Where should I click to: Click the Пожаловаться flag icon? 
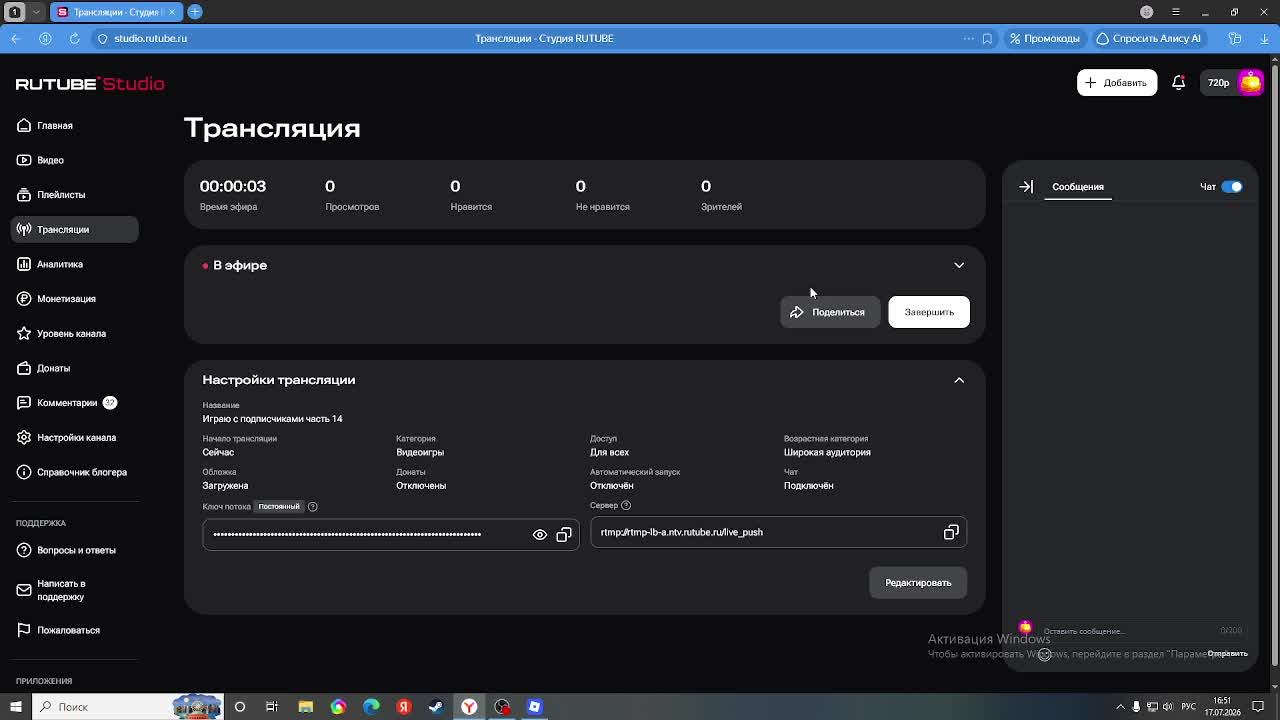[x=24, y=630]
